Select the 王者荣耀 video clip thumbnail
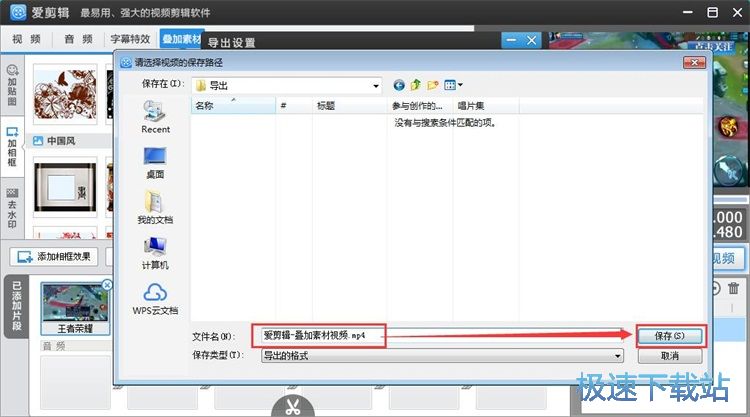The image size is (750, 417). point(75,308)
